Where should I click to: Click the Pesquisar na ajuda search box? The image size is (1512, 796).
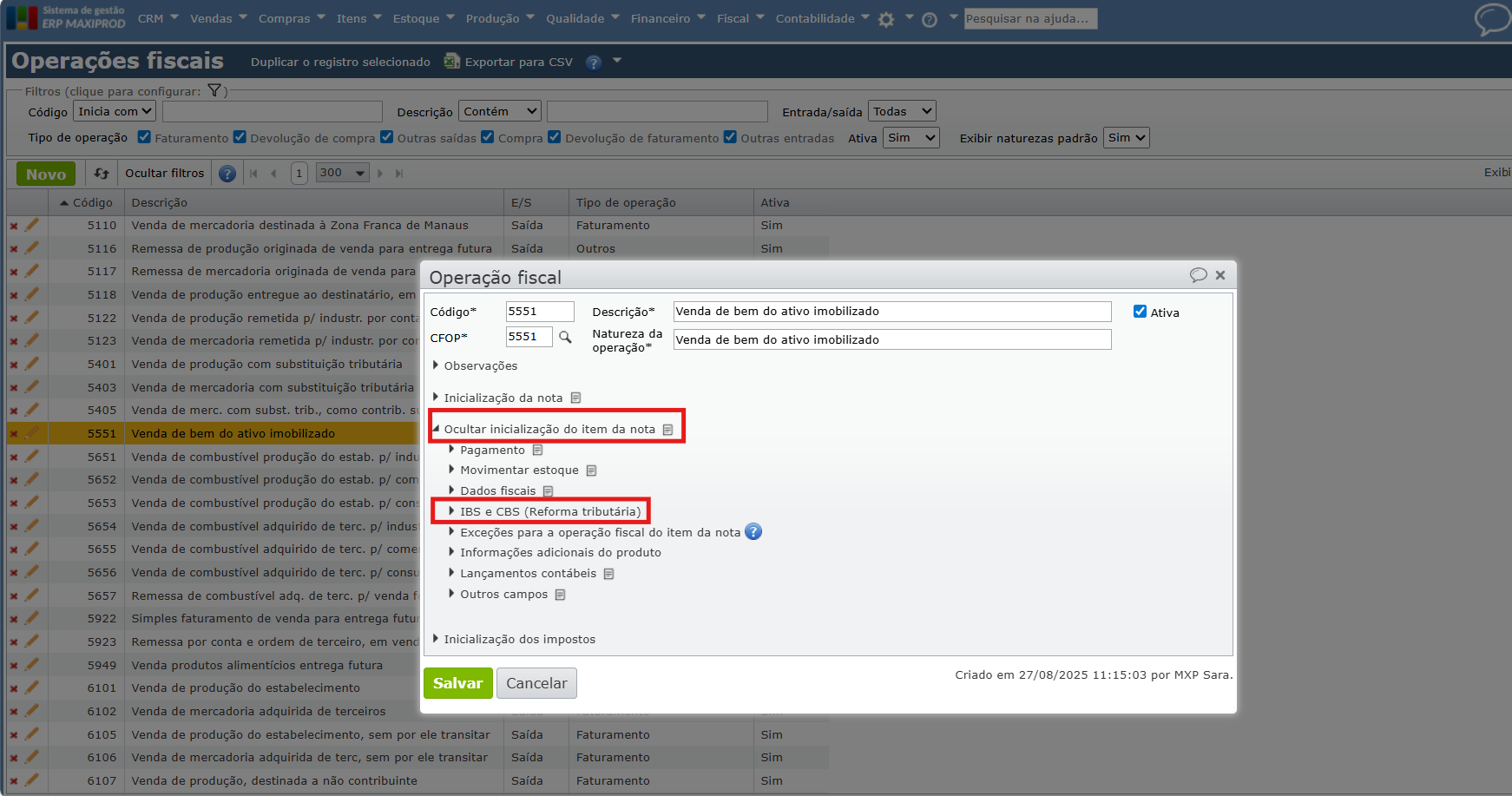click(1030, 18)
